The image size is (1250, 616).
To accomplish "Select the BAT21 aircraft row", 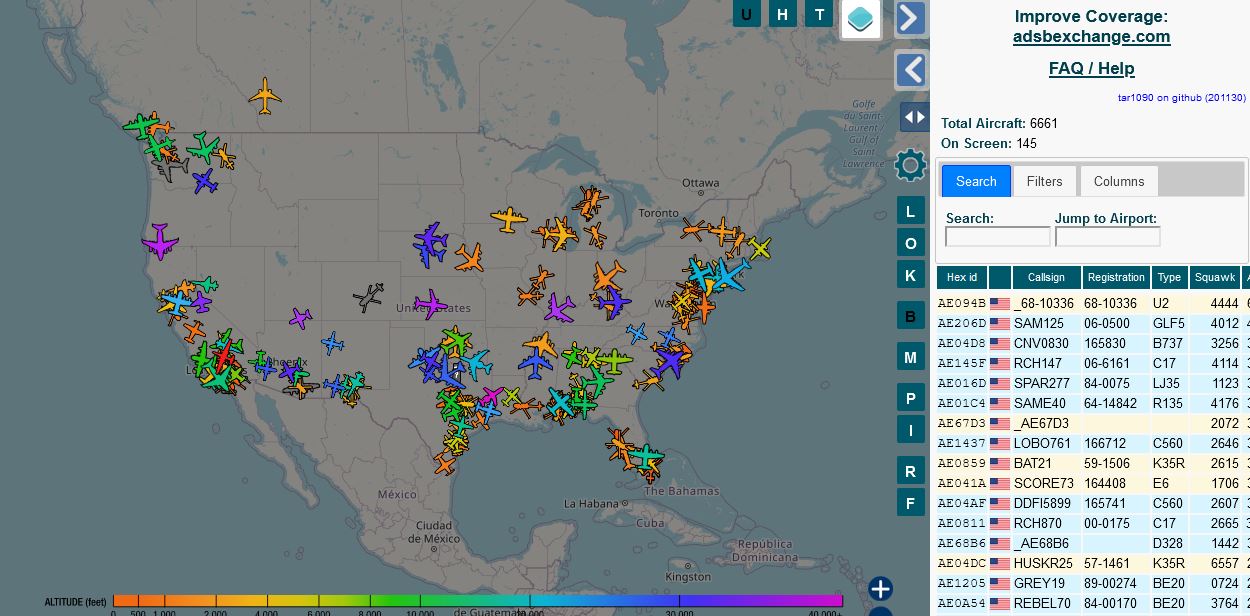I will pos(1093,463).
